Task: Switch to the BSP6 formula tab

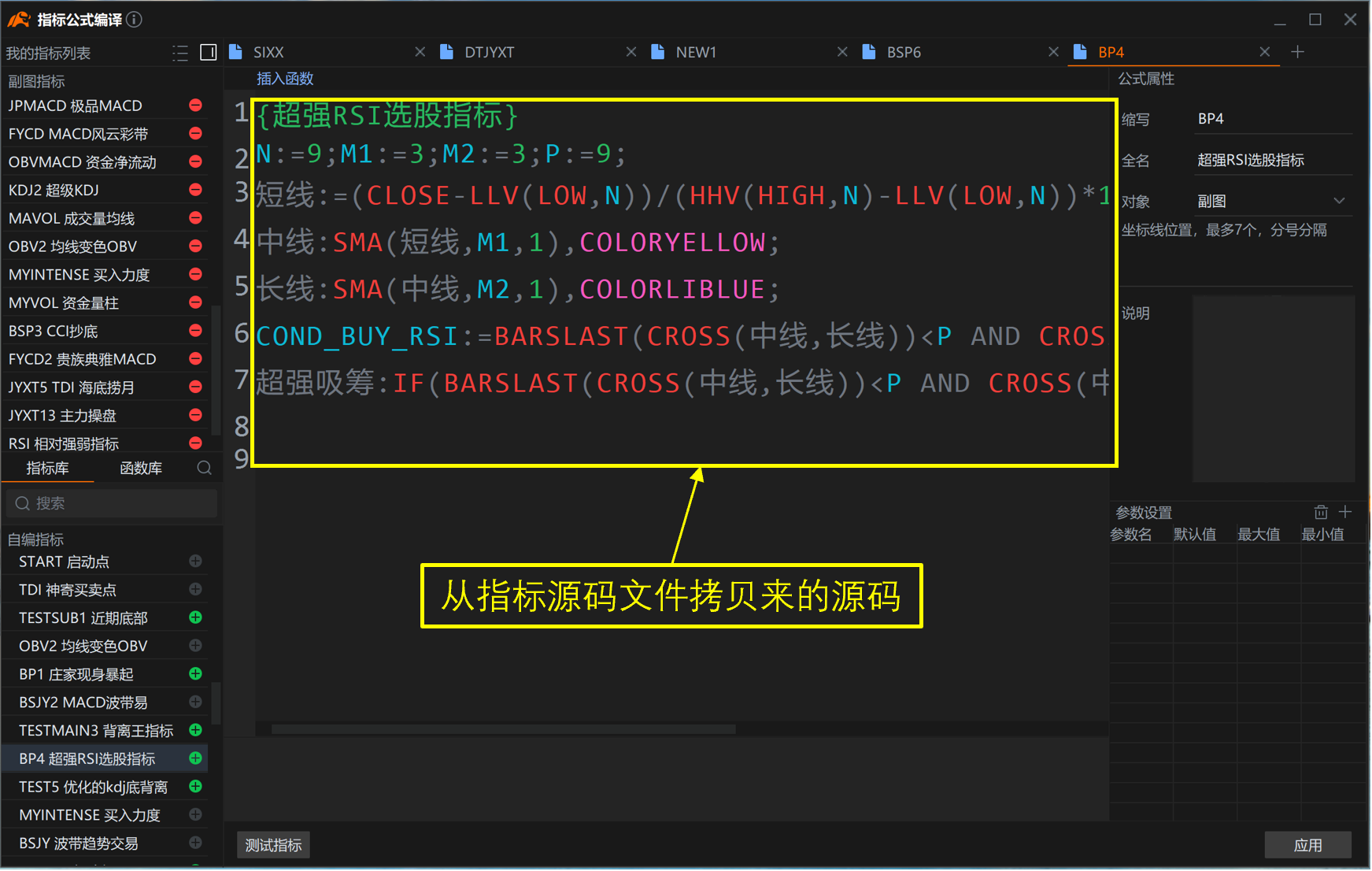Action: (x=904, y=52)
